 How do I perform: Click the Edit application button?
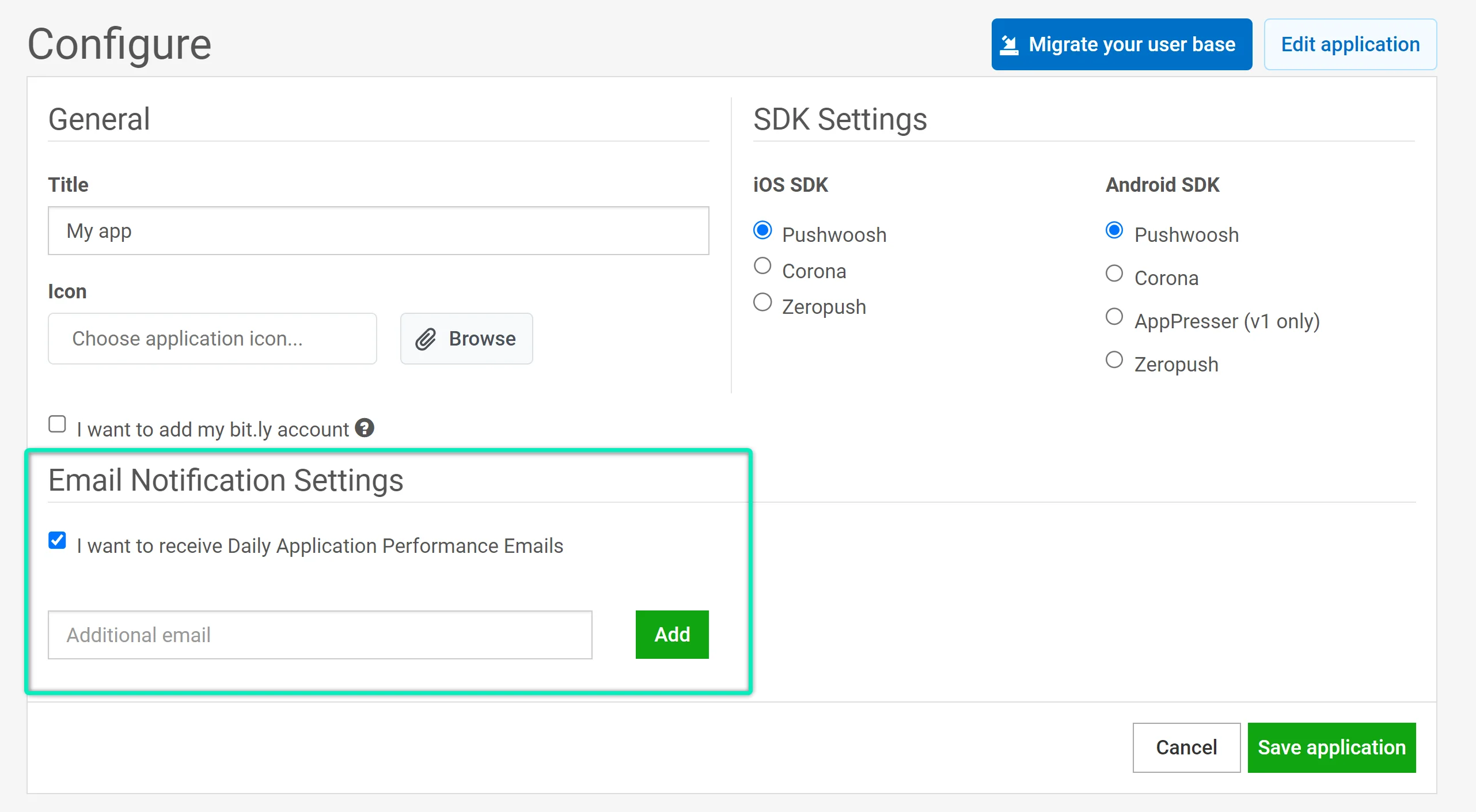click(1350, 44)
